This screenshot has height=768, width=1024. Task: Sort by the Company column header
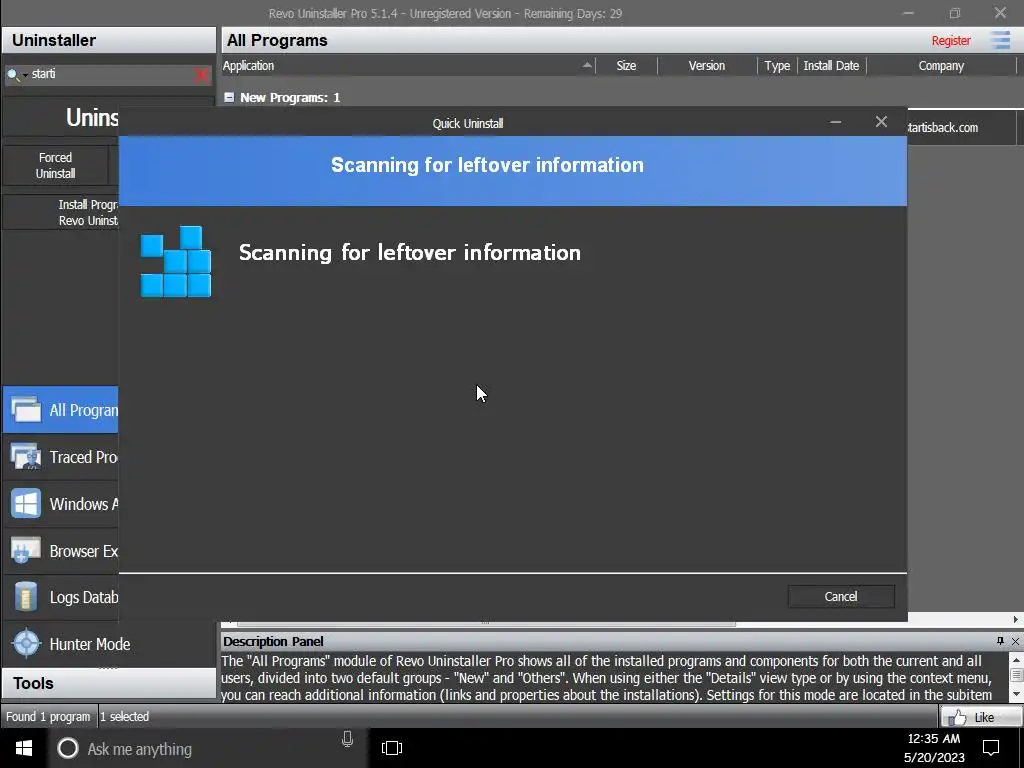pos(940,65)
